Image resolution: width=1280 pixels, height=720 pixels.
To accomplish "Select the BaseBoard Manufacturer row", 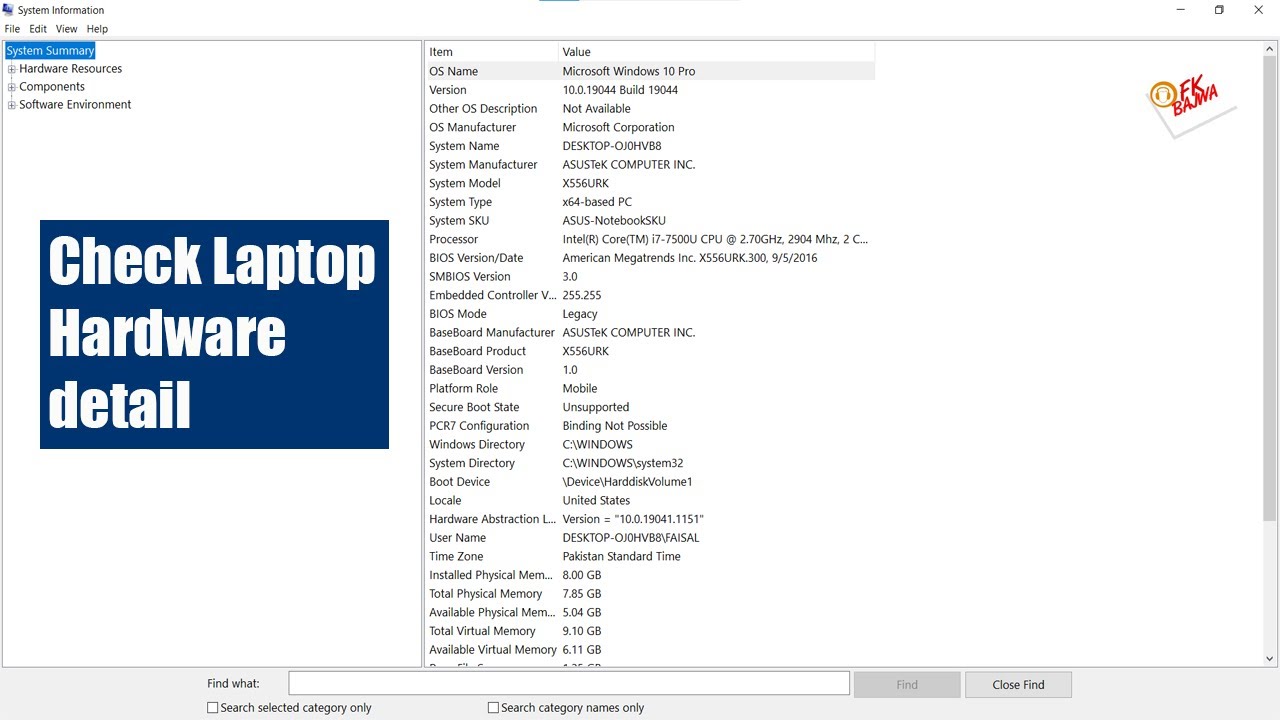I will (650, 333).
